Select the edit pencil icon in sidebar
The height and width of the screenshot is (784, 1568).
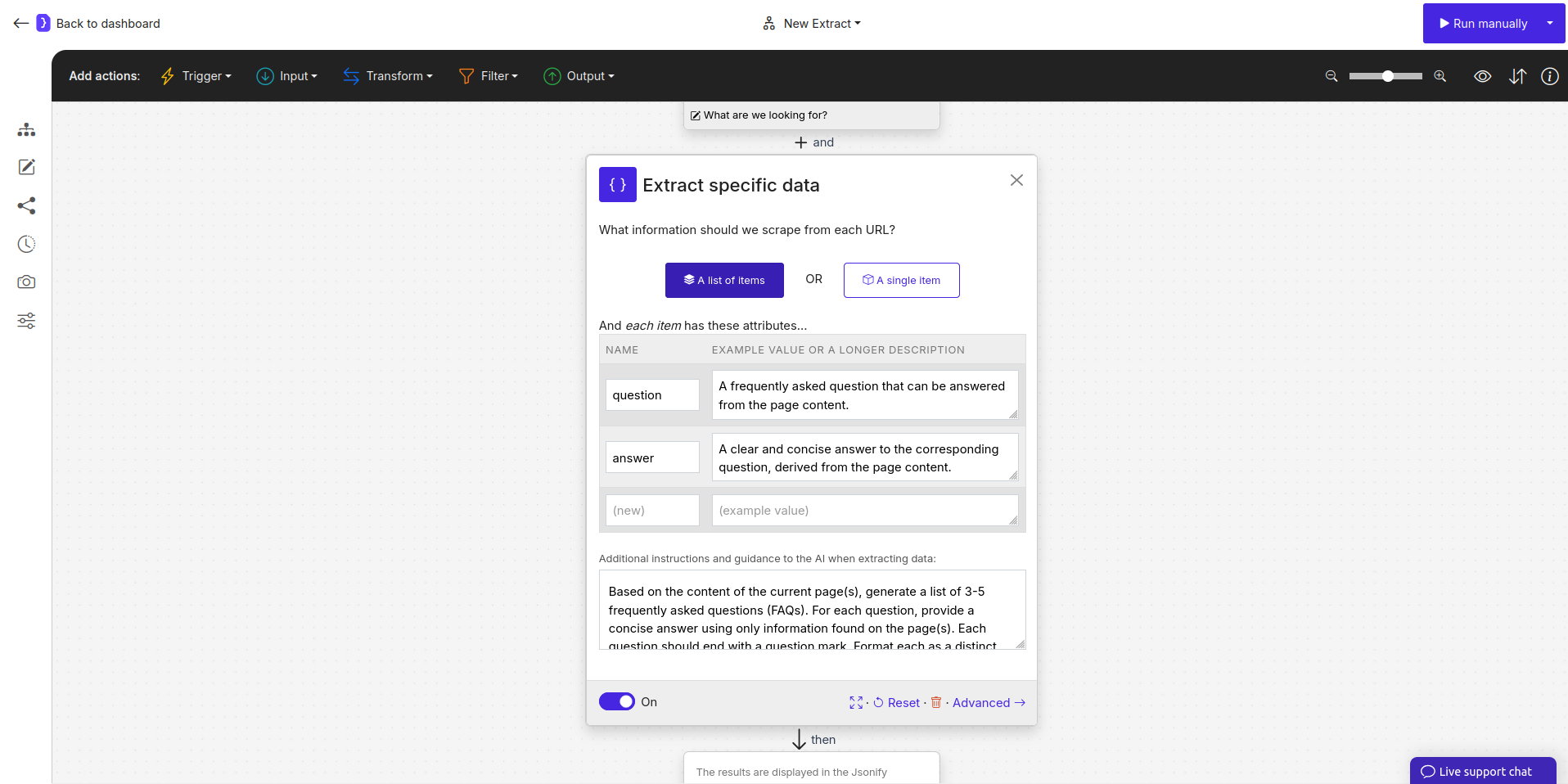coord(25,167)
